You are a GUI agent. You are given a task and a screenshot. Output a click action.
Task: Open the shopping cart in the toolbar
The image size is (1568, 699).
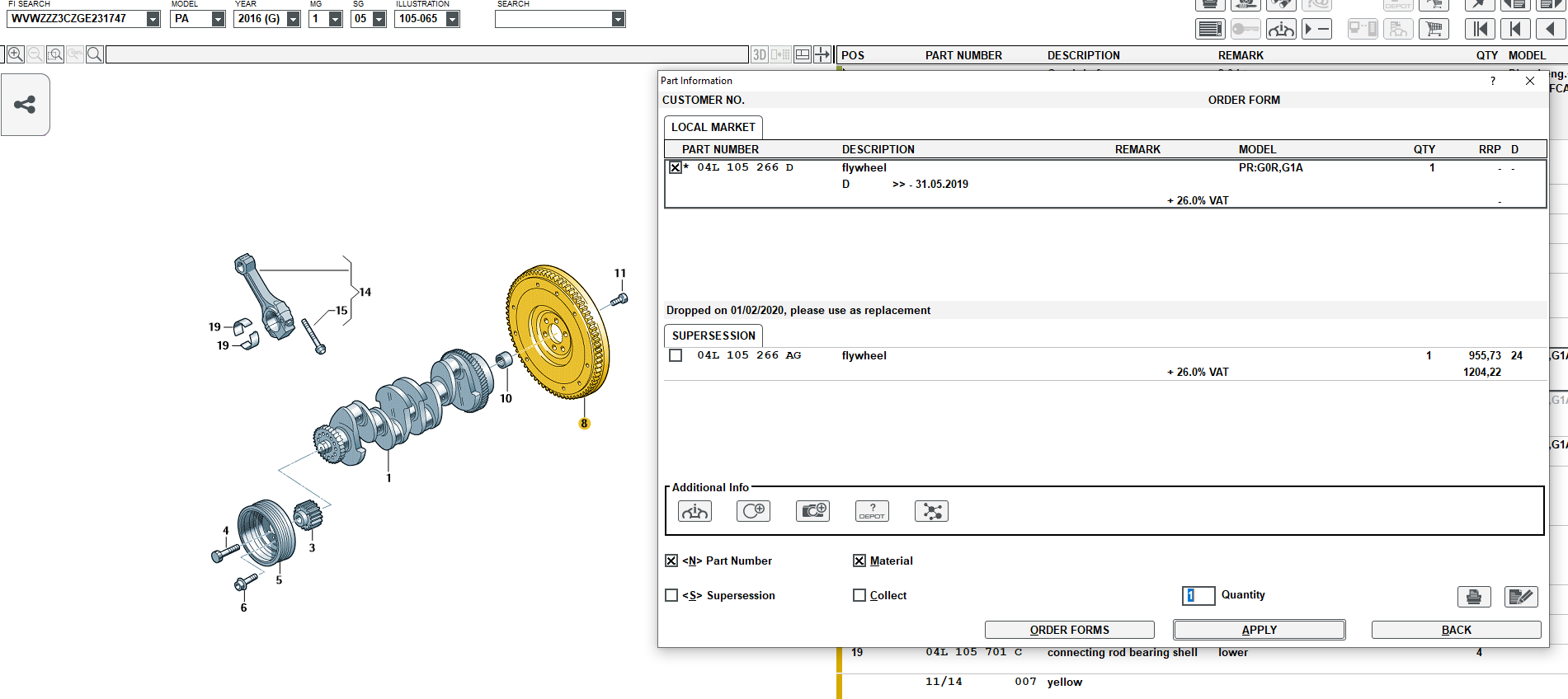[x=1434, y=30]
